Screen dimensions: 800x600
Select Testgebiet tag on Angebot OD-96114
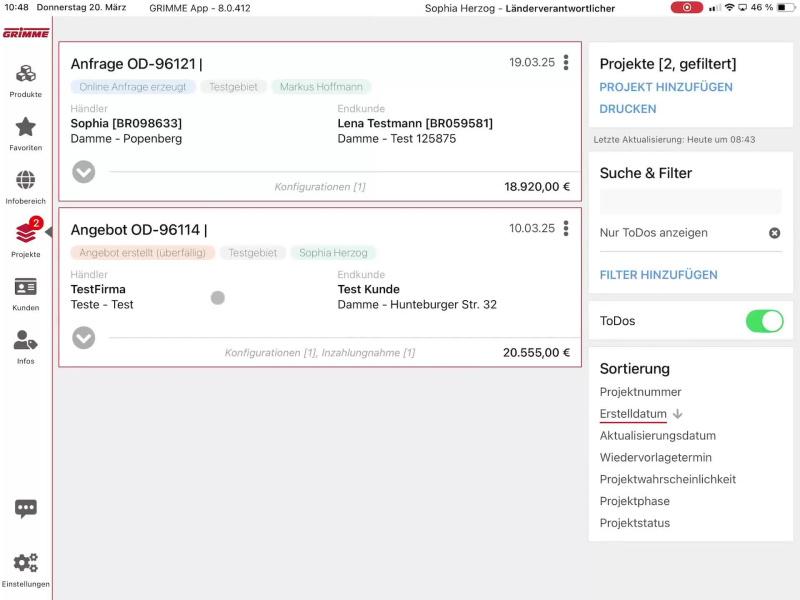click(x=253, y=253)
